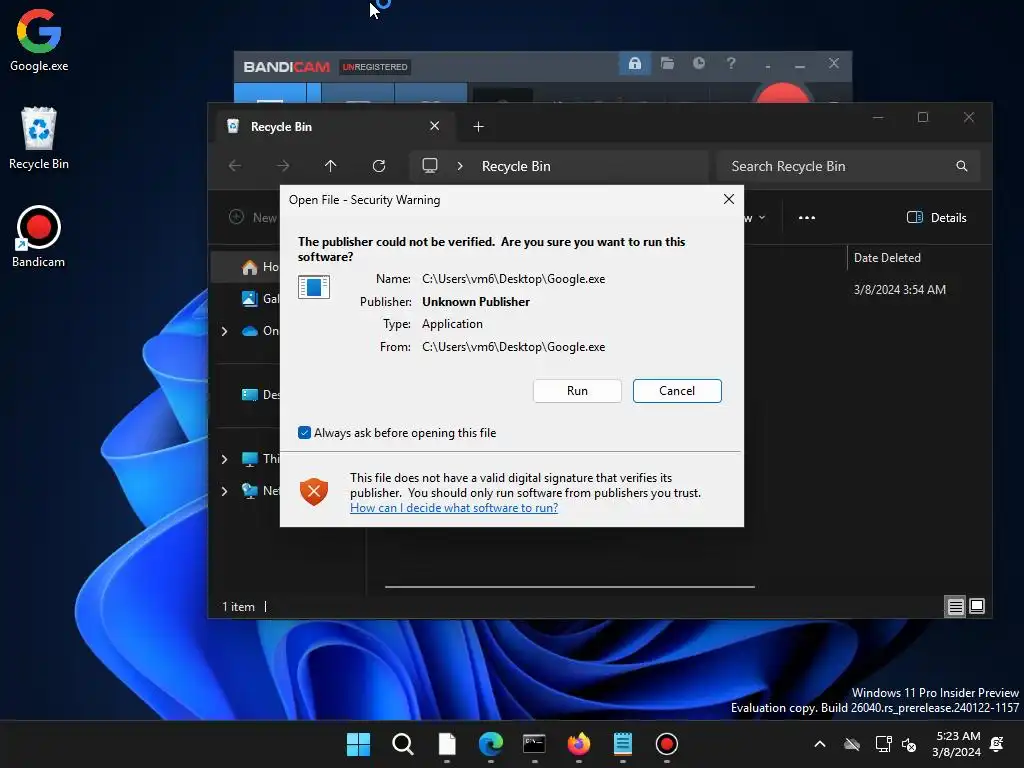Open Google.exe desktop icon
Viewport: 1024px width, 768px height.
pos(39,40)
